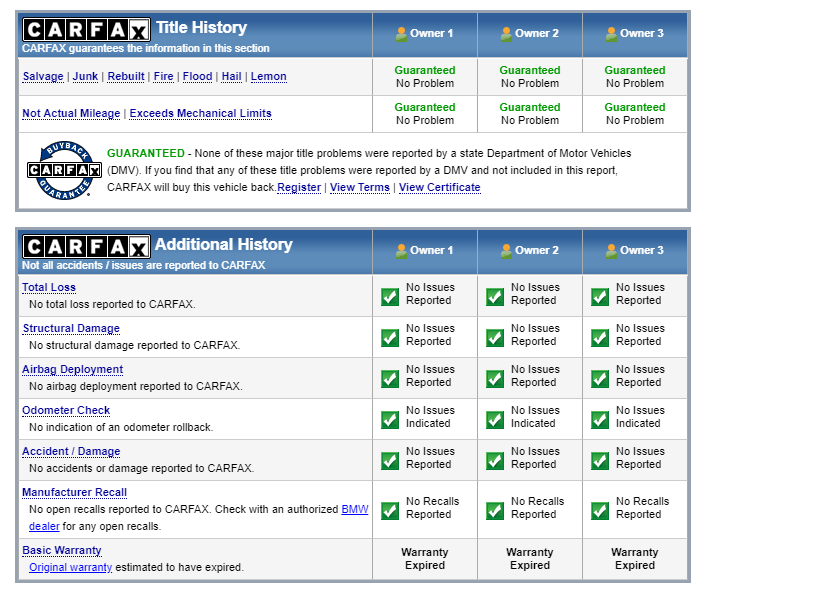
Task: Click 'Guaranteed No Problem' for Salvage row Owner 3
Action: click(635, 77)
